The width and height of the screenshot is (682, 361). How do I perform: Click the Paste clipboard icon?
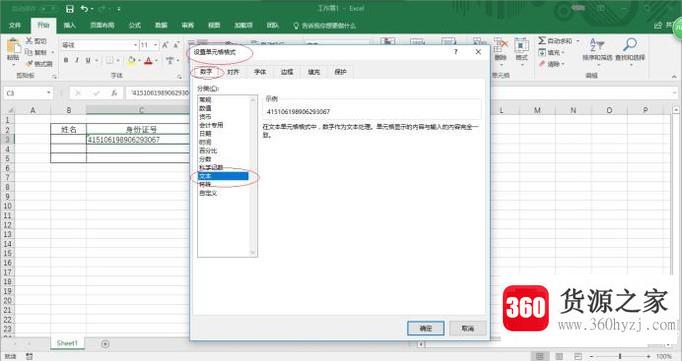(13, 45)
